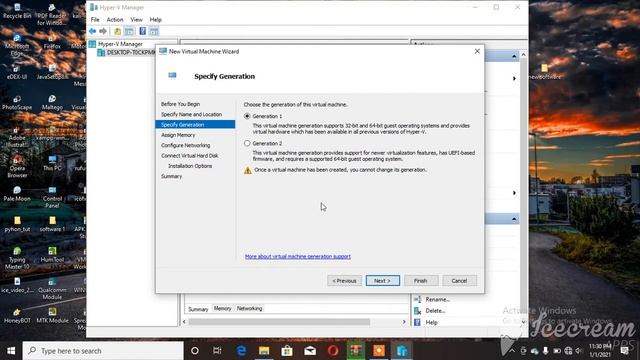Open Opera from the taskbar
The height and width of the screenshot is (360, 640).
(333, 351)
